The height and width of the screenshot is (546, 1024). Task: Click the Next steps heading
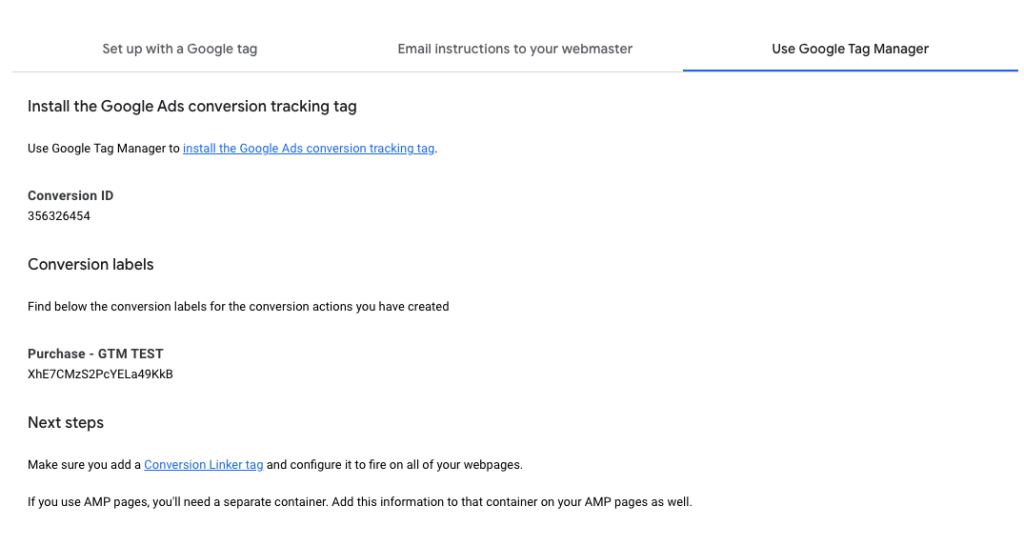[x=65, y=423]
